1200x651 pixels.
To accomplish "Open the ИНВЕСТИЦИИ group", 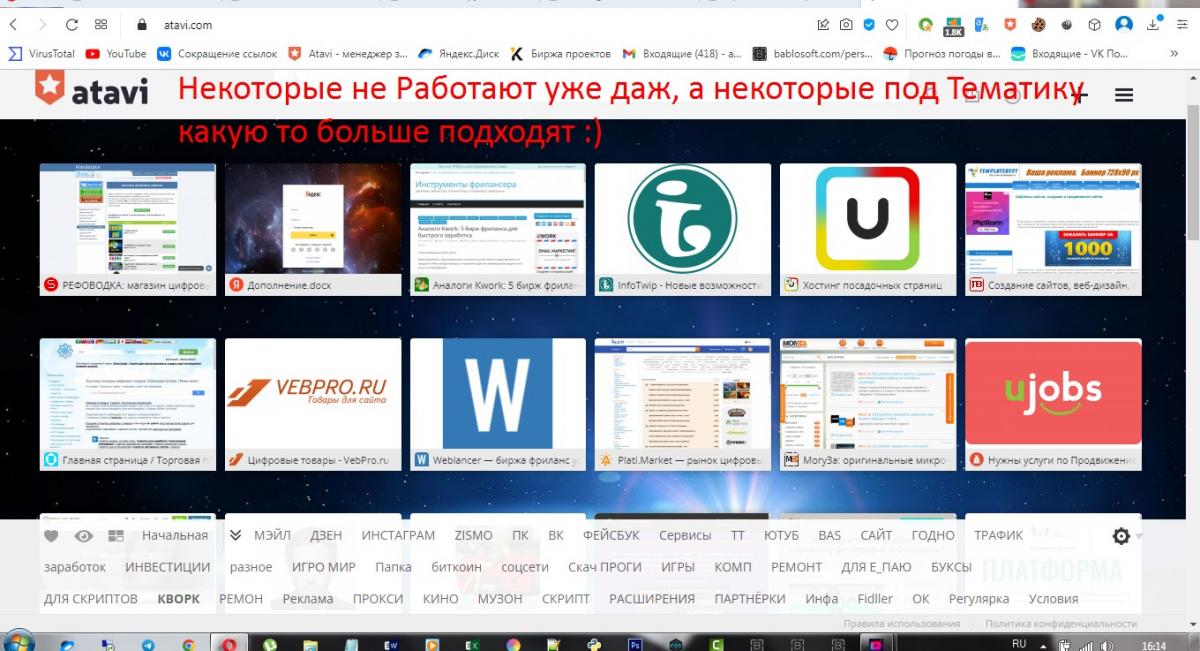I will (168, 567).
